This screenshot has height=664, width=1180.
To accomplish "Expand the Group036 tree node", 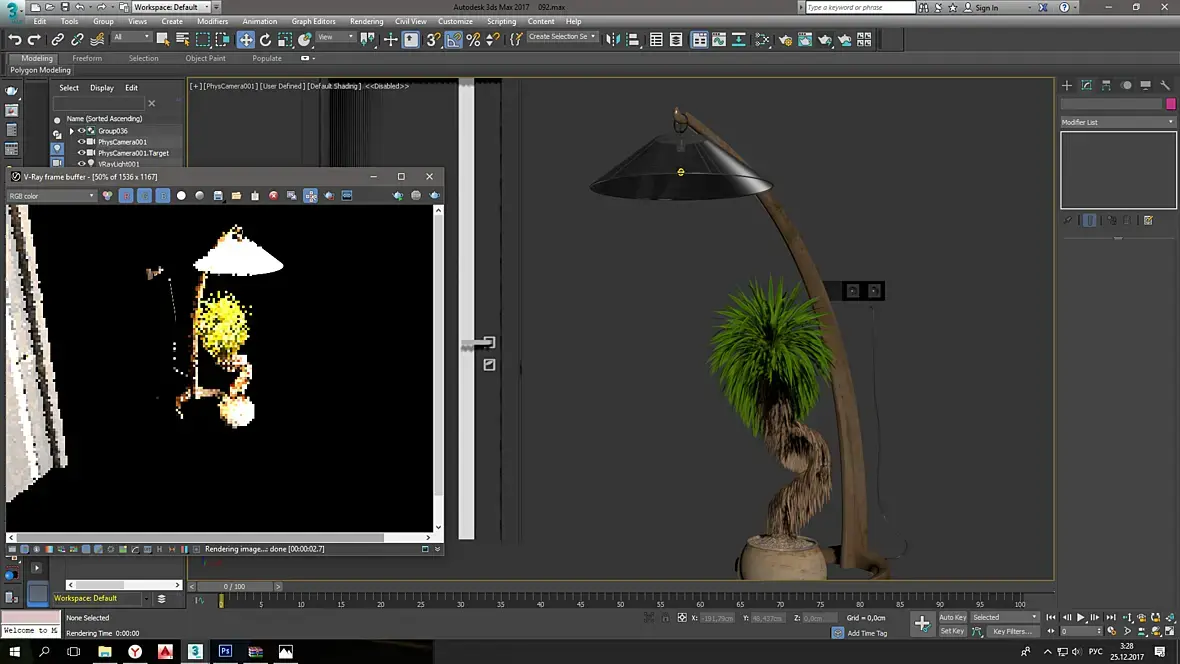I will (71, 131).
